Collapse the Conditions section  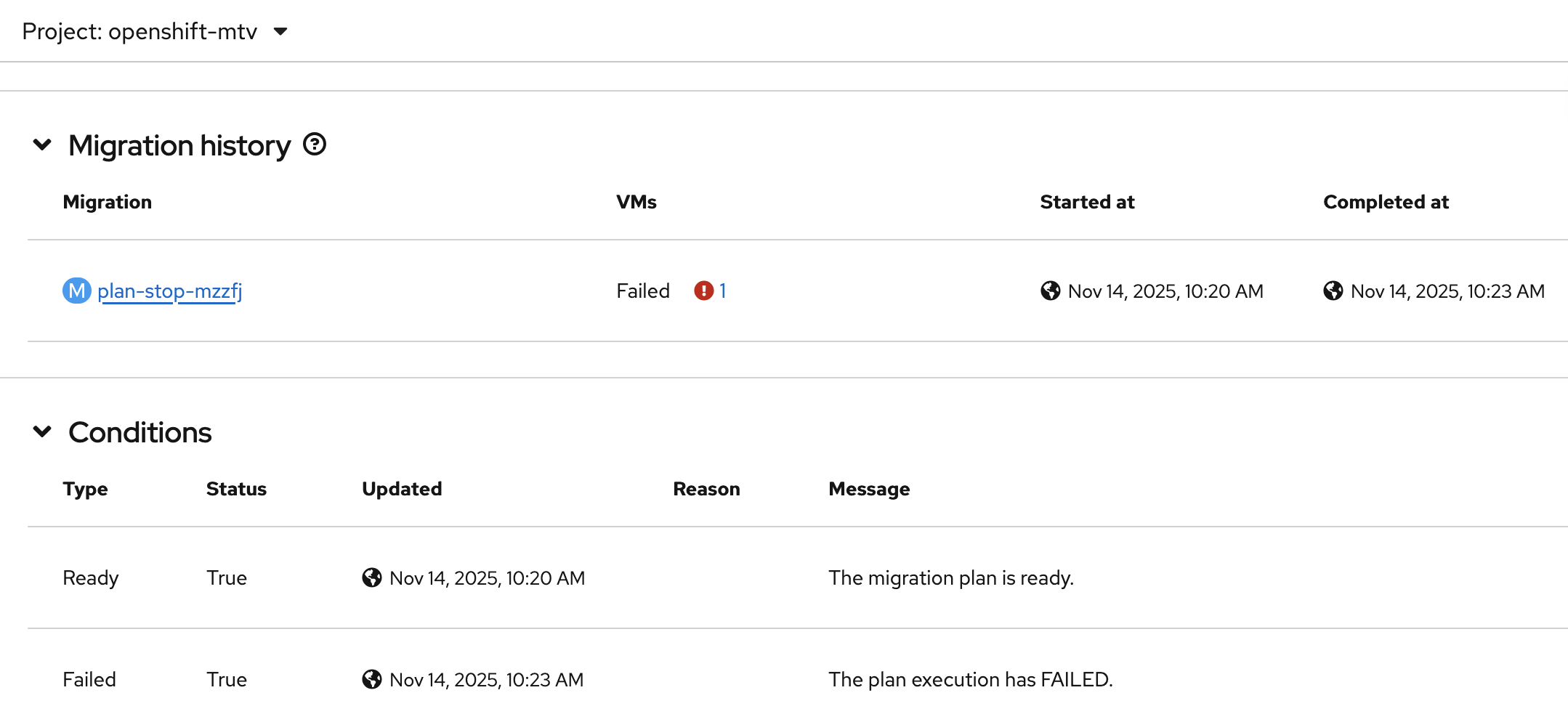43,431
